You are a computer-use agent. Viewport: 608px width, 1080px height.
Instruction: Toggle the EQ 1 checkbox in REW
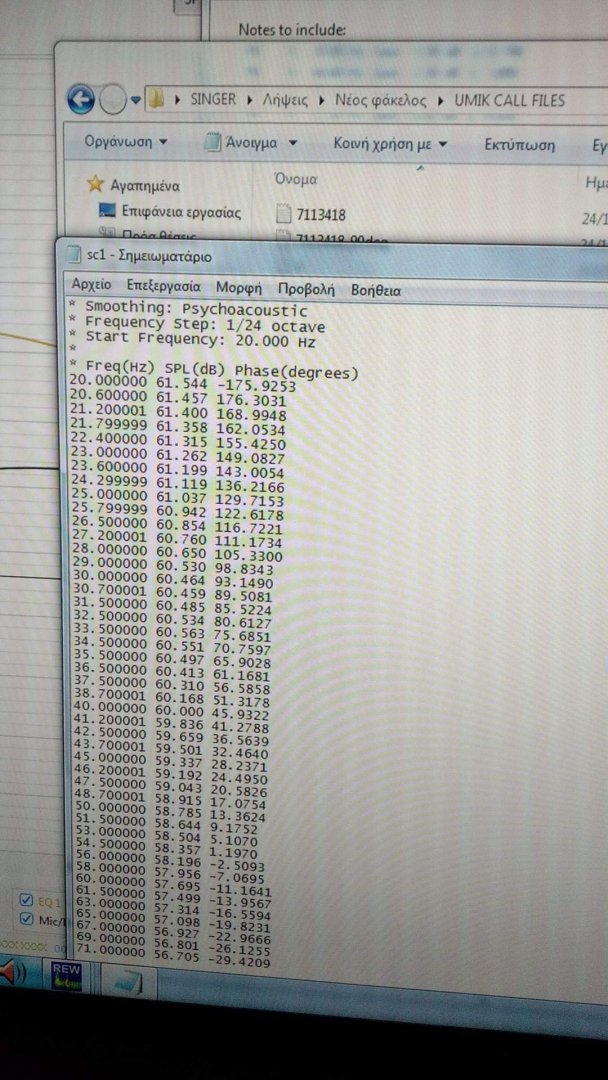27,900
